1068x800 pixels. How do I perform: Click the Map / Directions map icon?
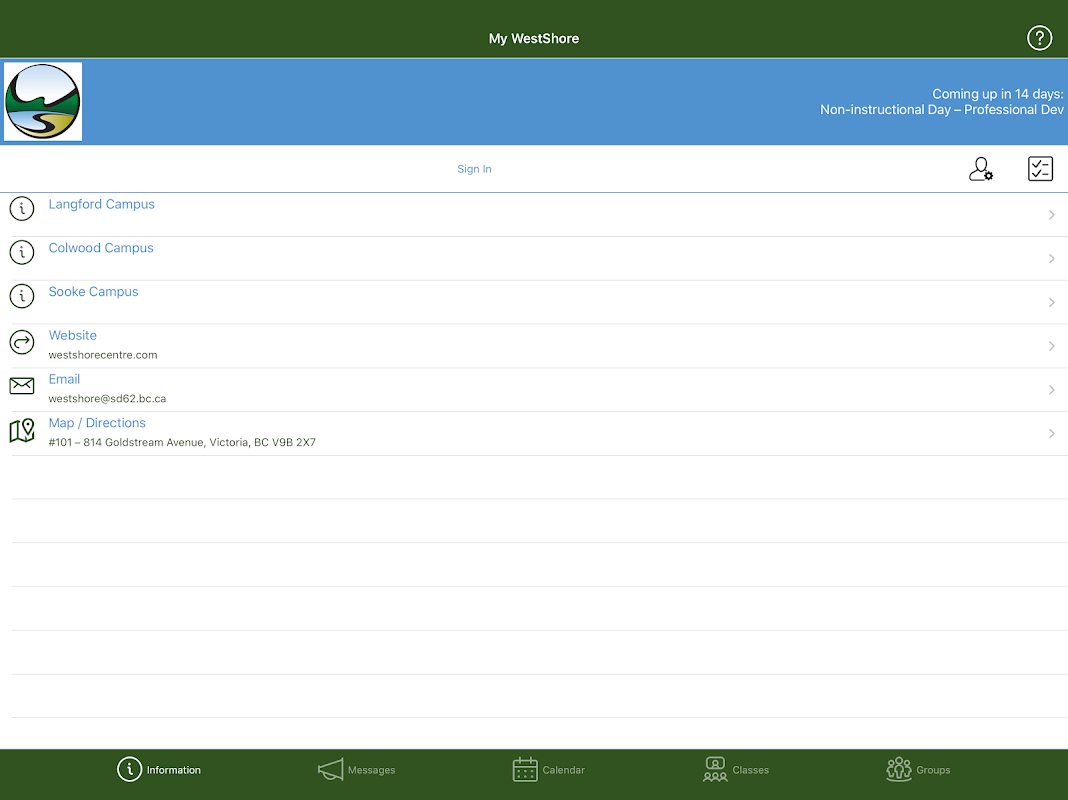[x=22, y=430]
